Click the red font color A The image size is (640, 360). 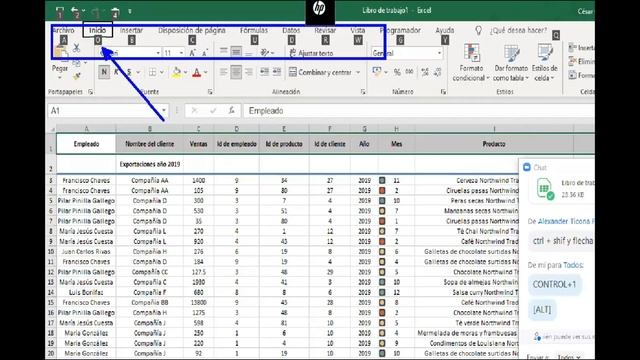pyautogui.click(x=197, y=72)
